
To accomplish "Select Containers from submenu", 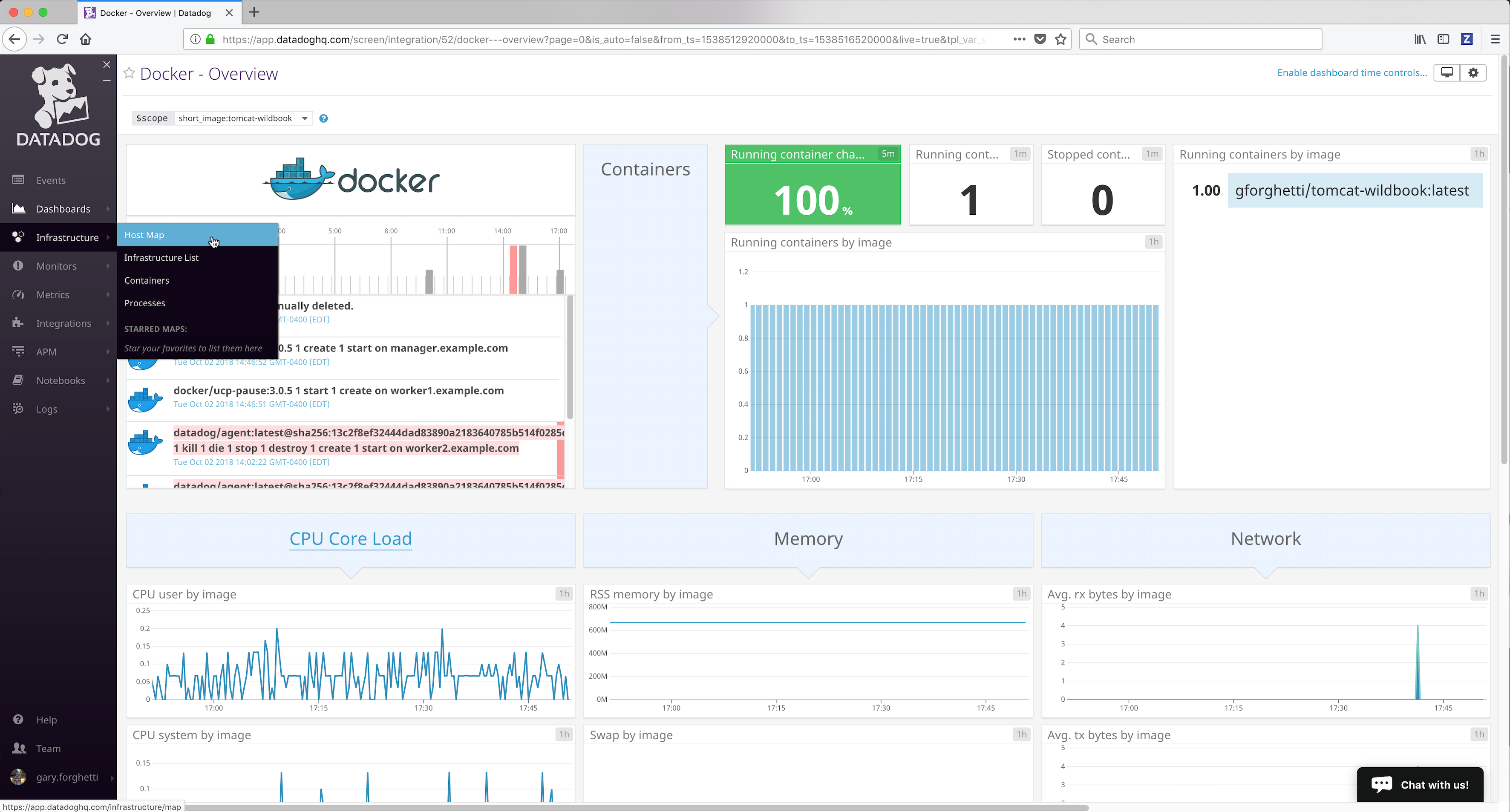I will [x=198, y=280].
